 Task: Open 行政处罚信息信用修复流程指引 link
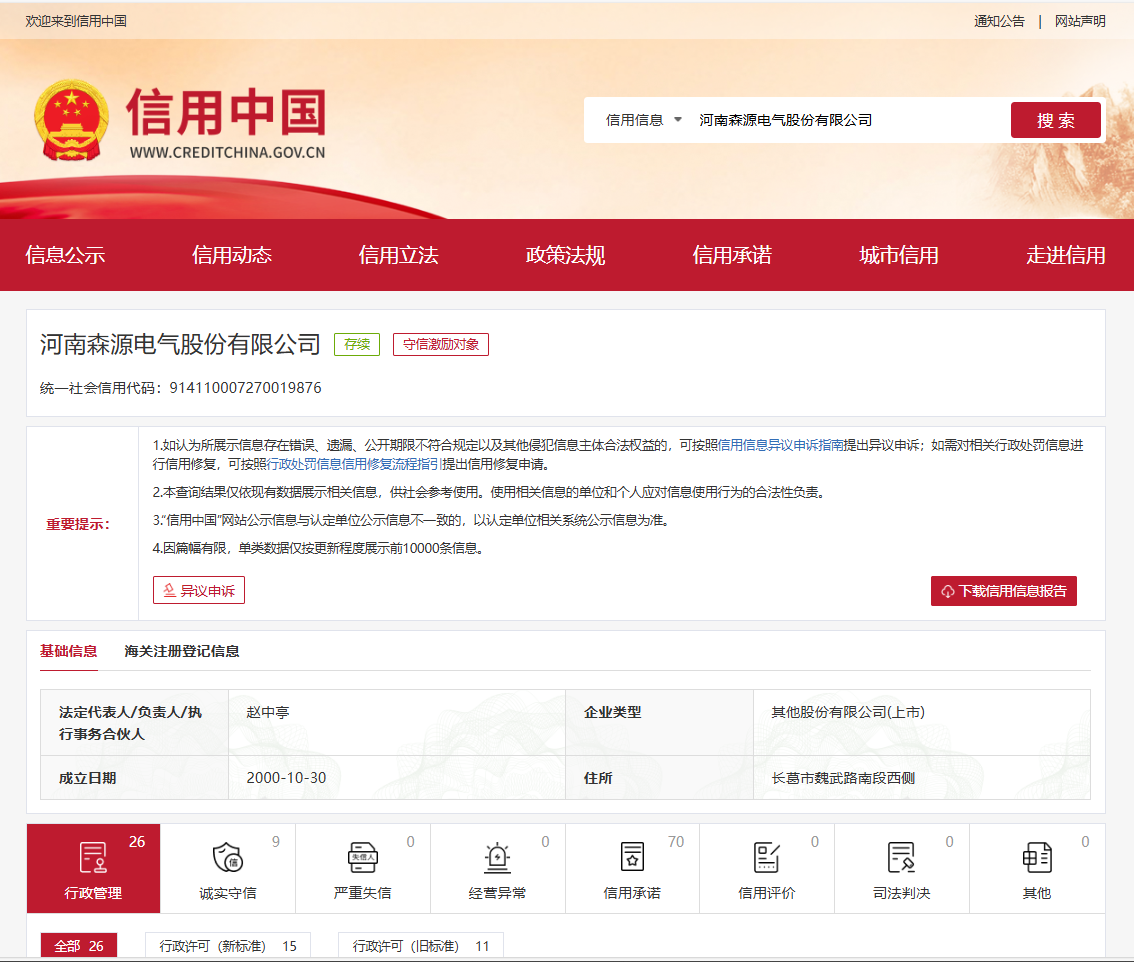(x=354, y=464)
